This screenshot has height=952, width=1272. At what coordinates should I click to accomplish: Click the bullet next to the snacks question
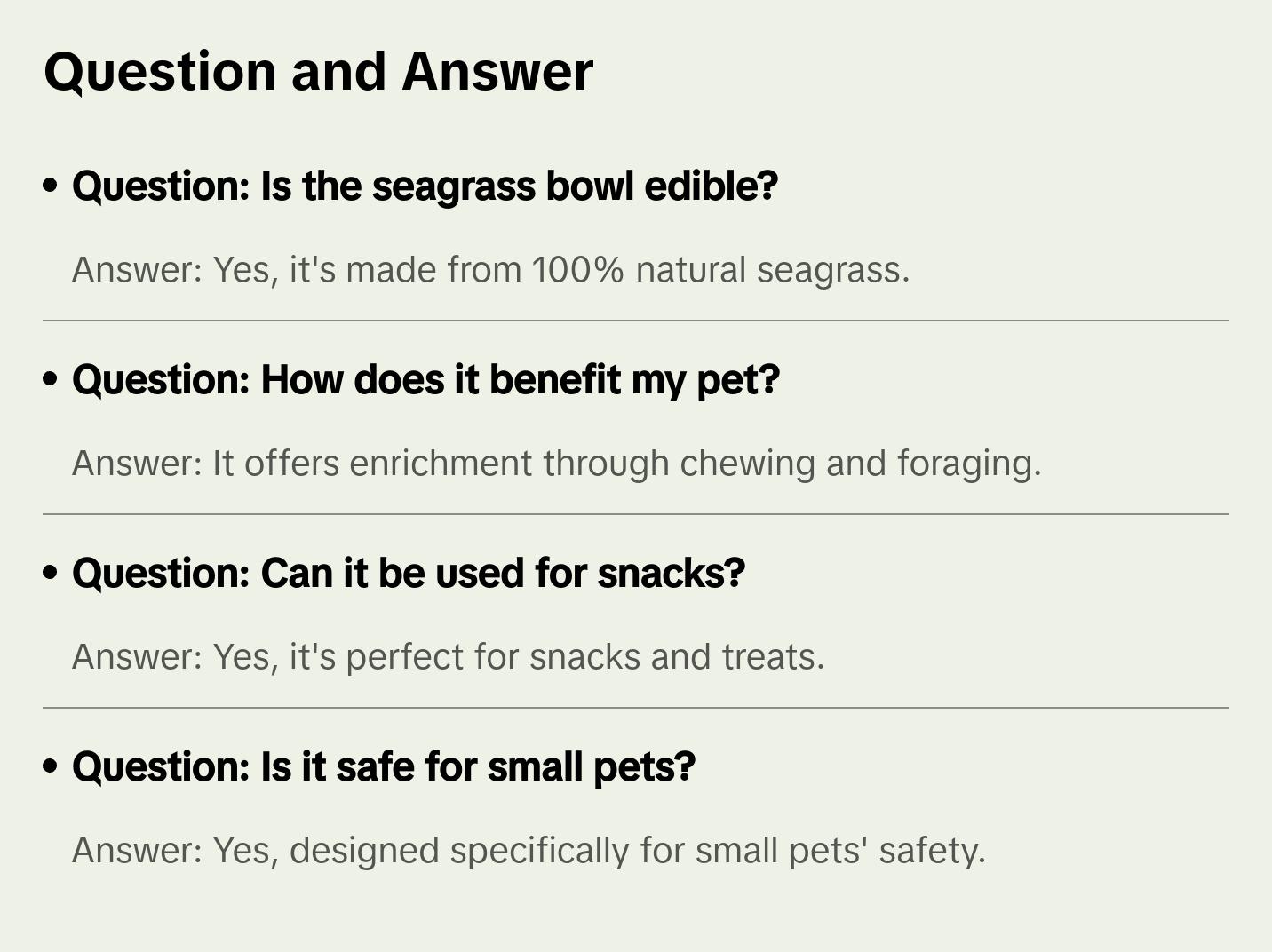[51, 573]
